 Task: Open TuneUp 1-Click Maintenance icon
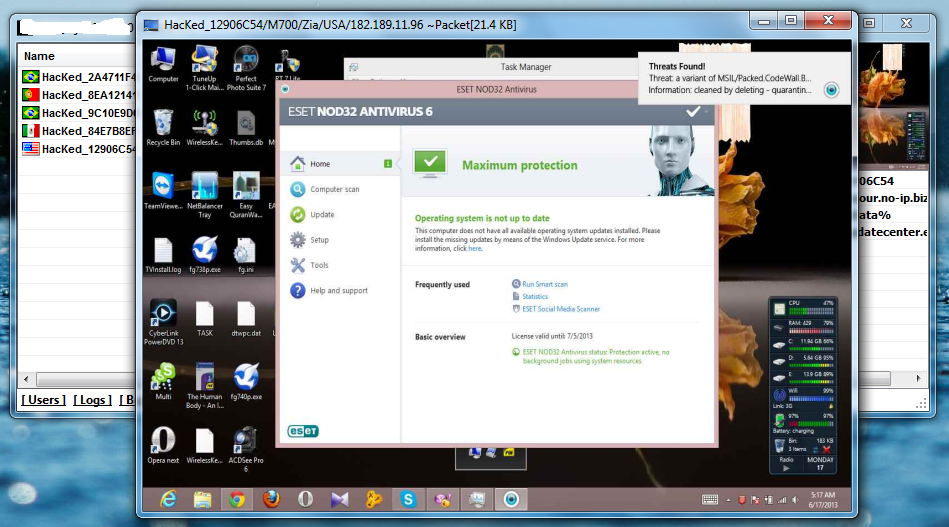pos(205,68)
